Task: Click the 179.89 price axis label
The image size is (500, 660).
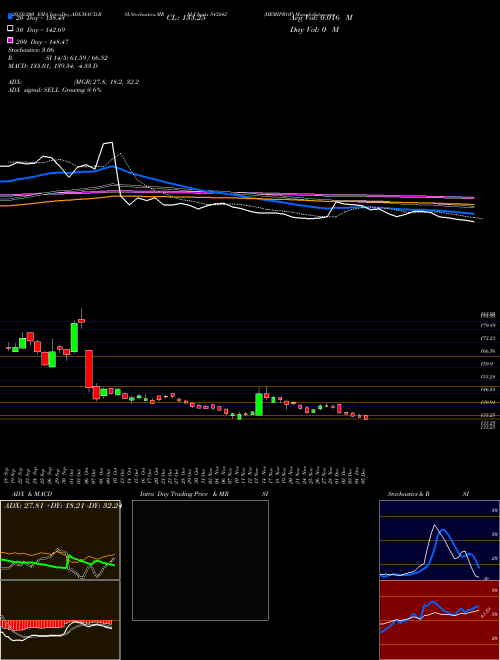Action: pos(489,326)
